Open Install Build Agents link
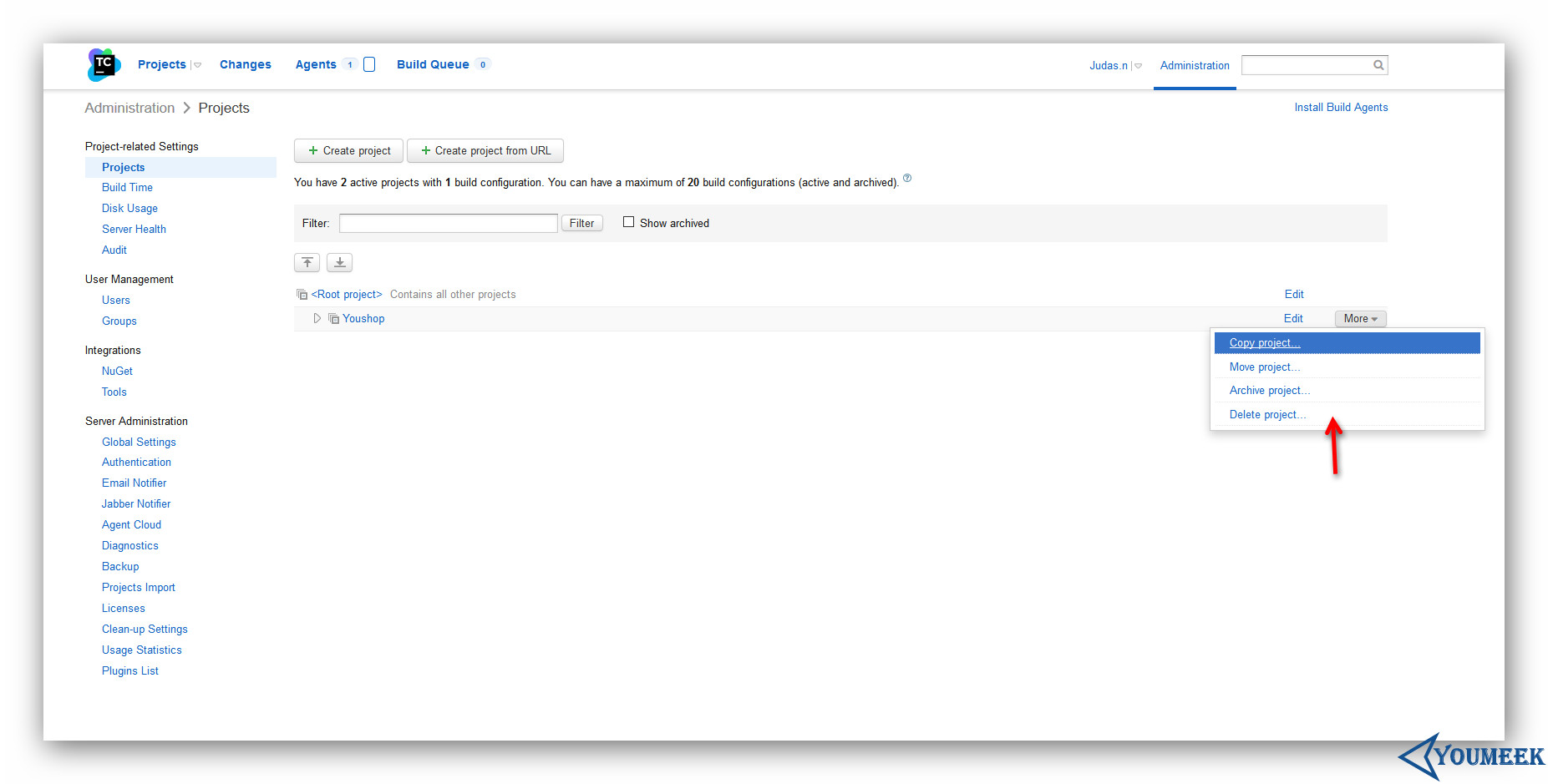 (1341, 107)
